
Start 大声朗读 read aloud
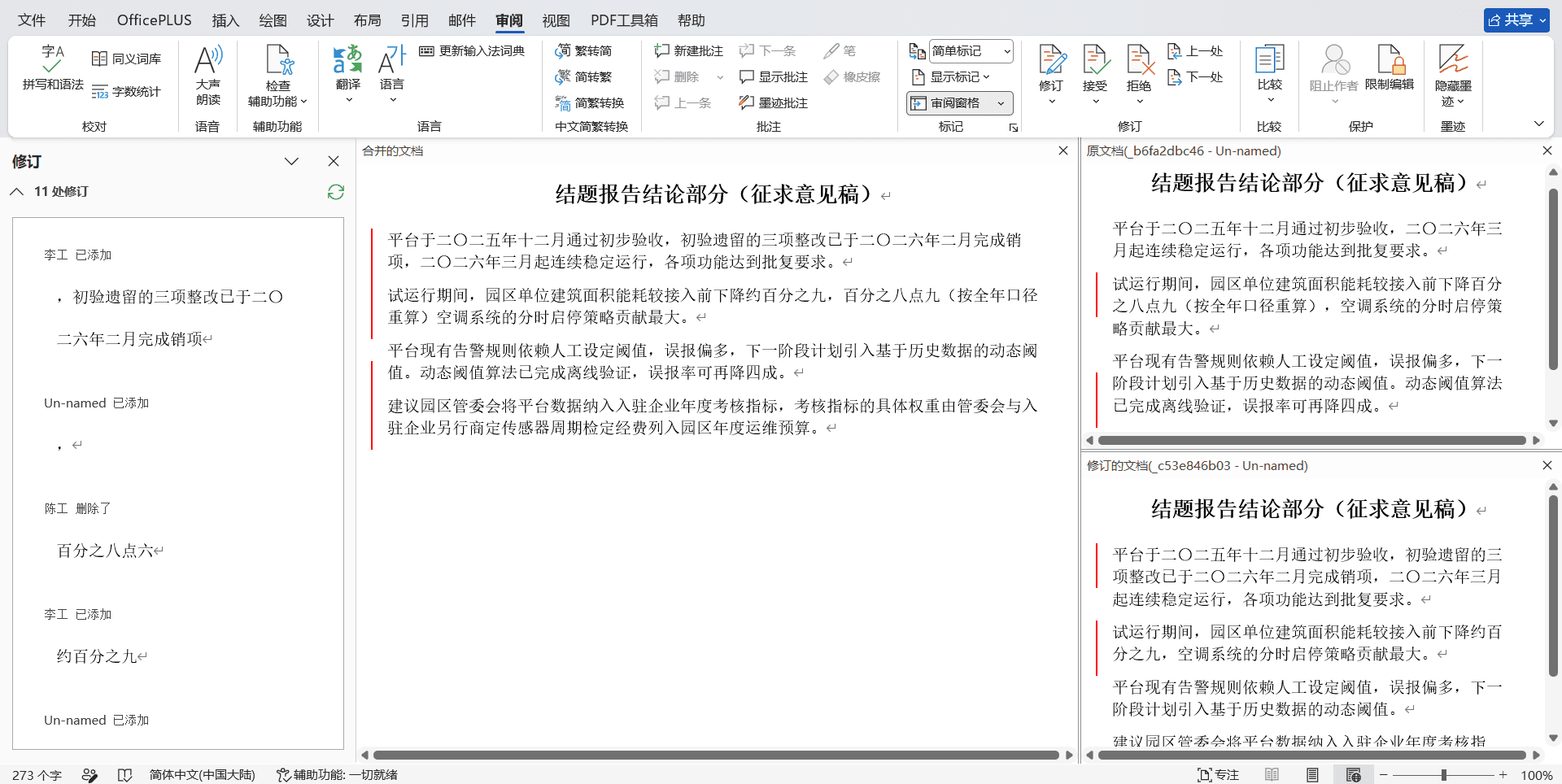(208, 76)
